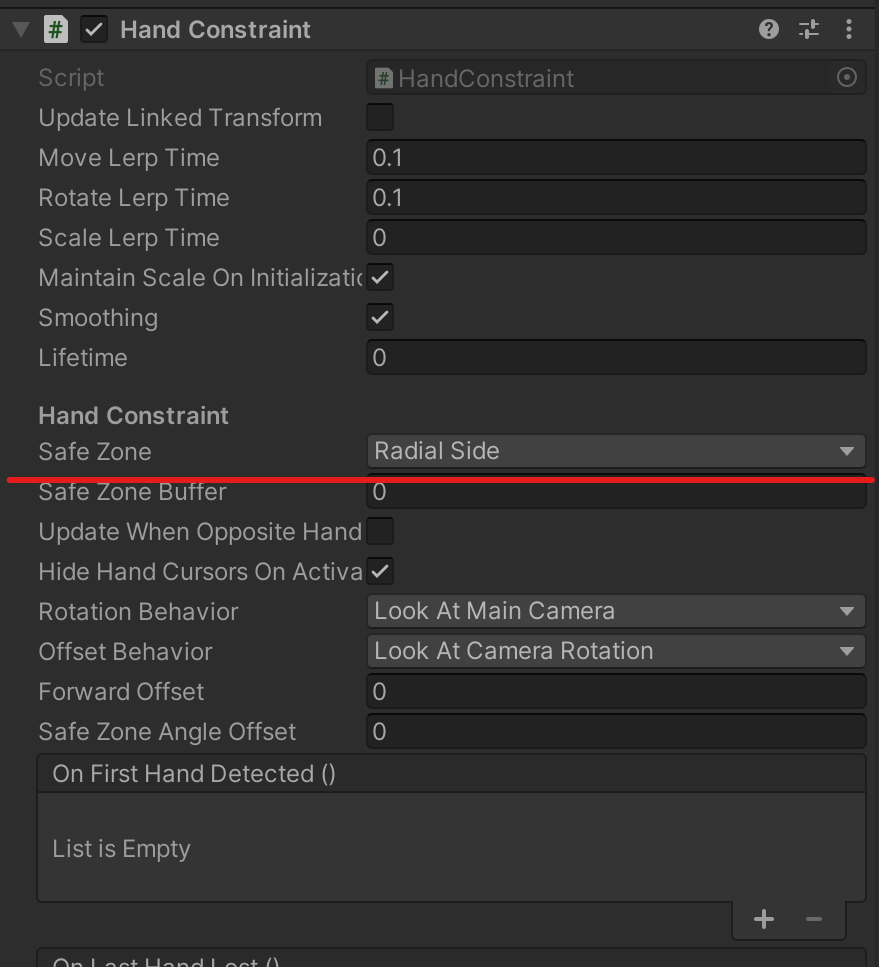
Task: Toggle Maintain Scale On Initialization checkbox
Action: coord(380,277)
